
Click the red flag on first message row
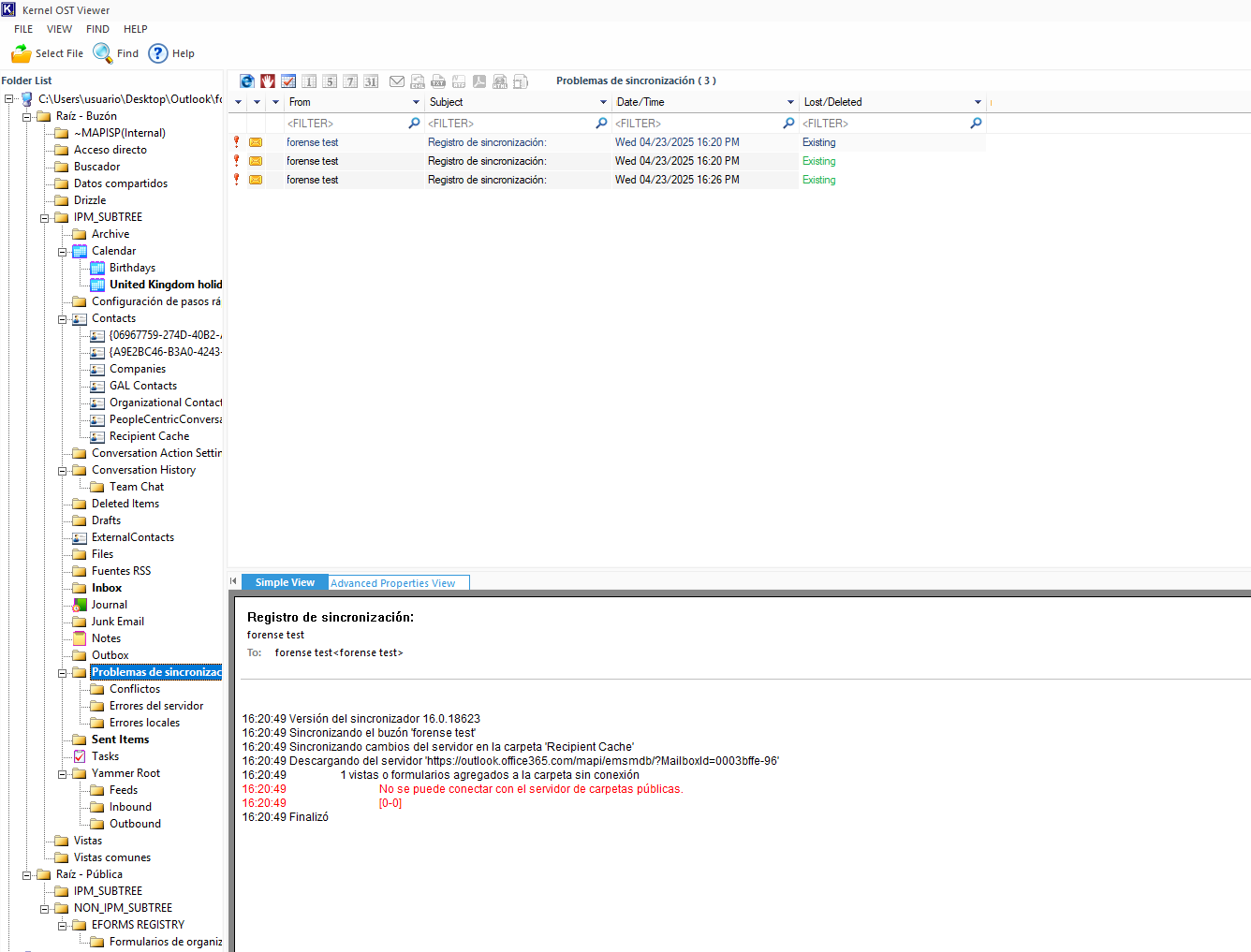click(237, 142)
